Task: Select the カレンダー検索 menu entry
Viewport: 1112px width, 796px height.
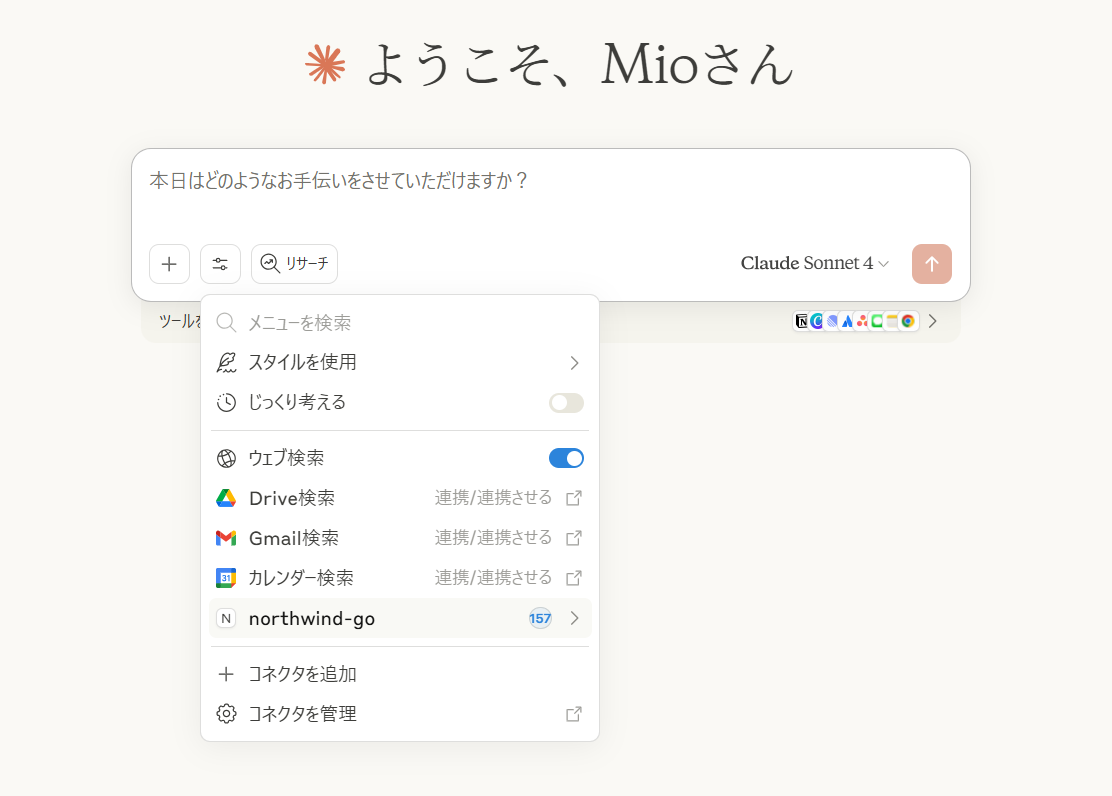Action: 400,577
